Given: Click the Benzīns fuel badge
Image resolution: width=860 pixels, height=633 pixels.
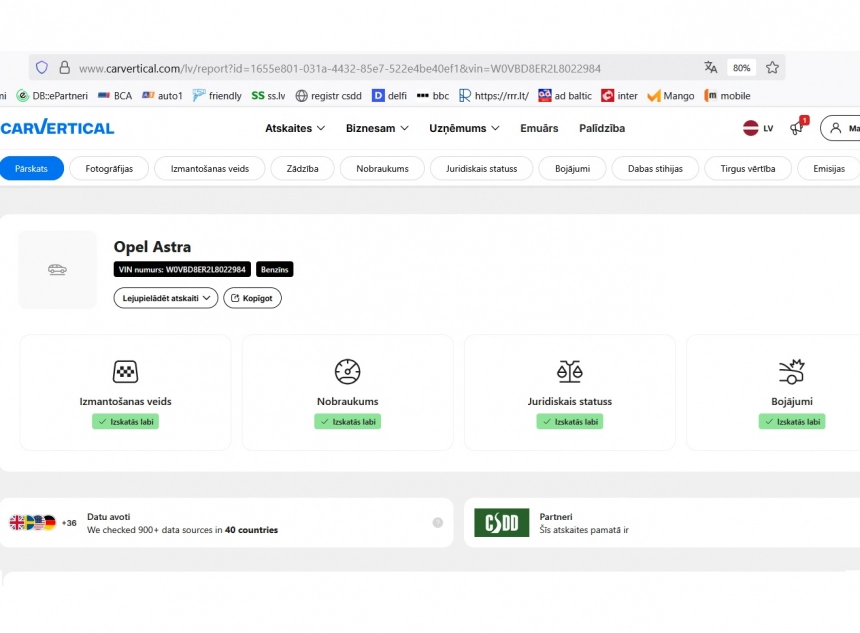Looking at the screenshot, I should point(275,269).
